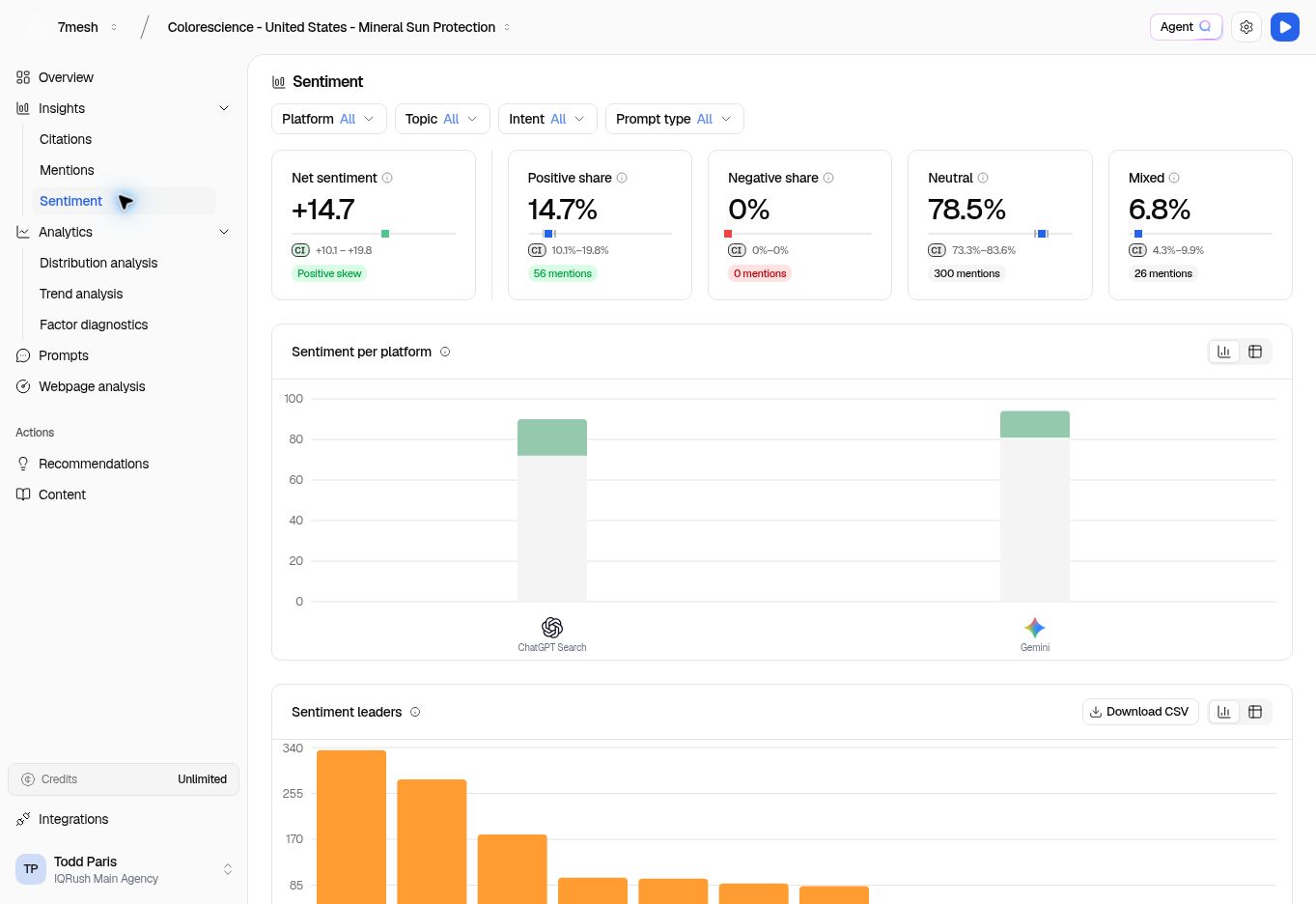Open the Platform filter dropdown
The image size is (1316, 904).
coord(329,119)
